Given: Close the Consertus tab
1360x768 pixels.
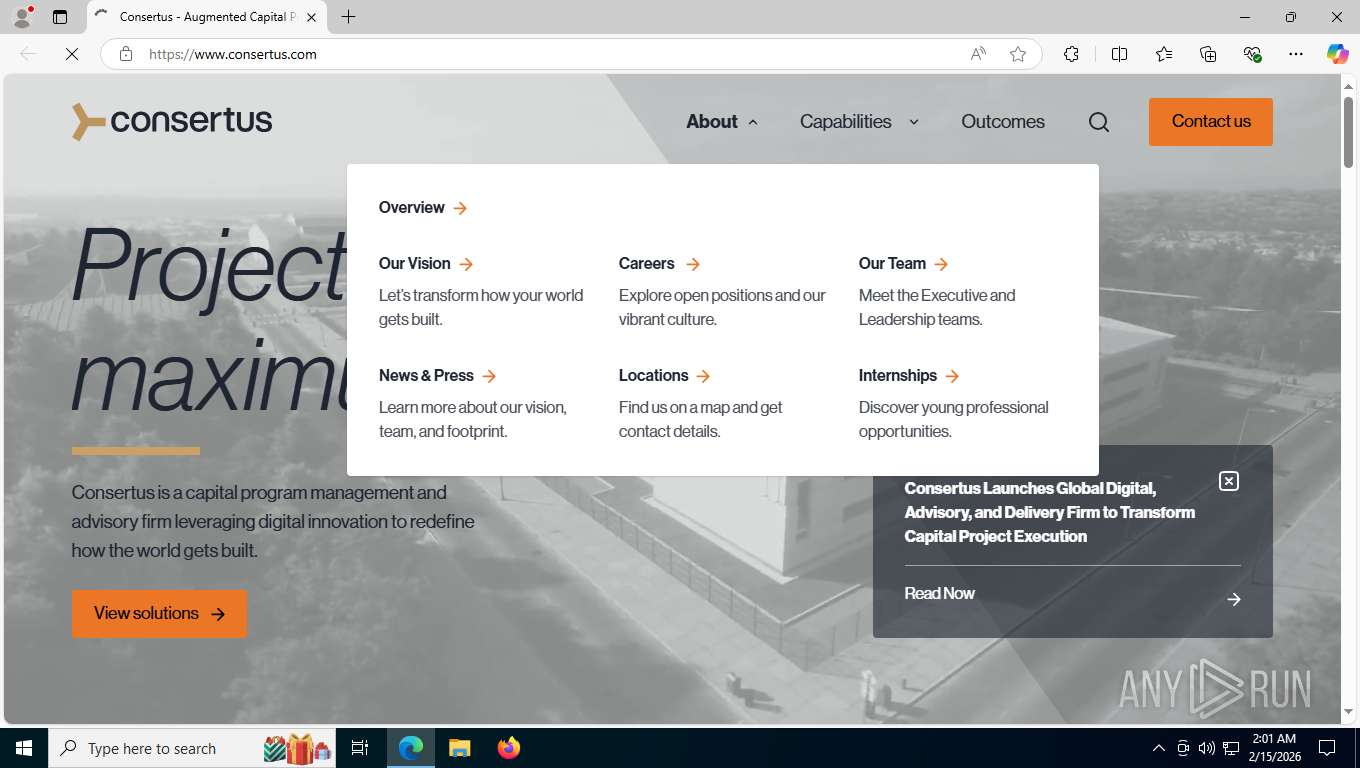Looking at the screenshot, I should click(312, 17).
